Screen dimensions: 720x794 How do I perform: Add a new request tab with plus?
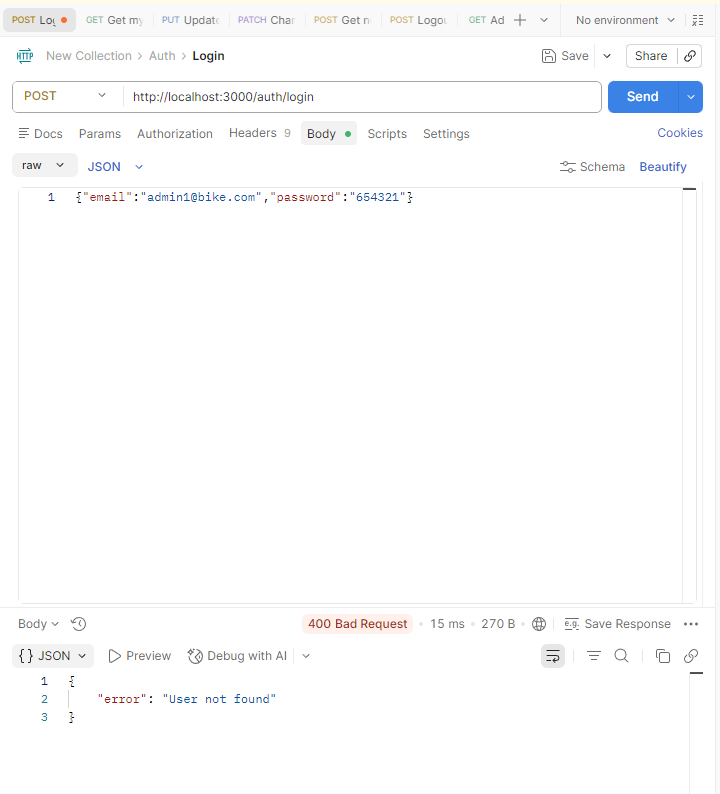tap(520, 20)
